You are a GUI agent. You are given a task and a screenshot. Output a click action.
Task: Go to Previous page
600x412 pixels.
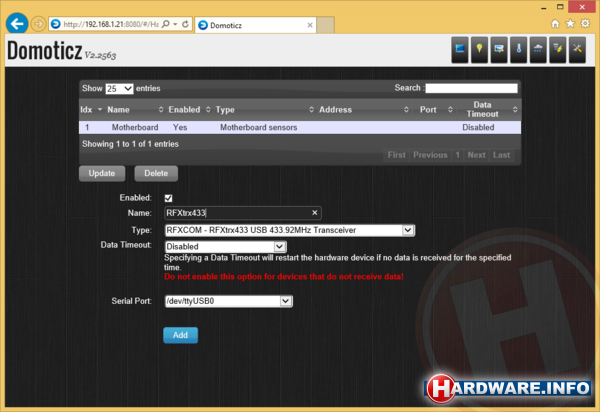point(430,155)
